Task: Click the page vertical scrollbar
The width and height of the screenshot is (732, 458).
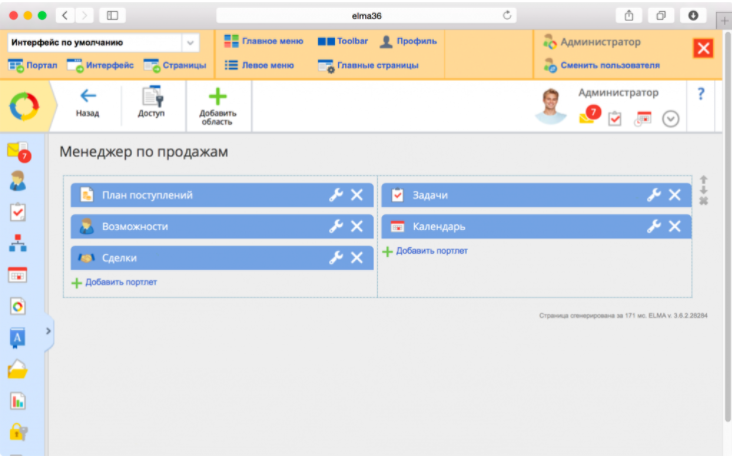Action: (727, 226)
